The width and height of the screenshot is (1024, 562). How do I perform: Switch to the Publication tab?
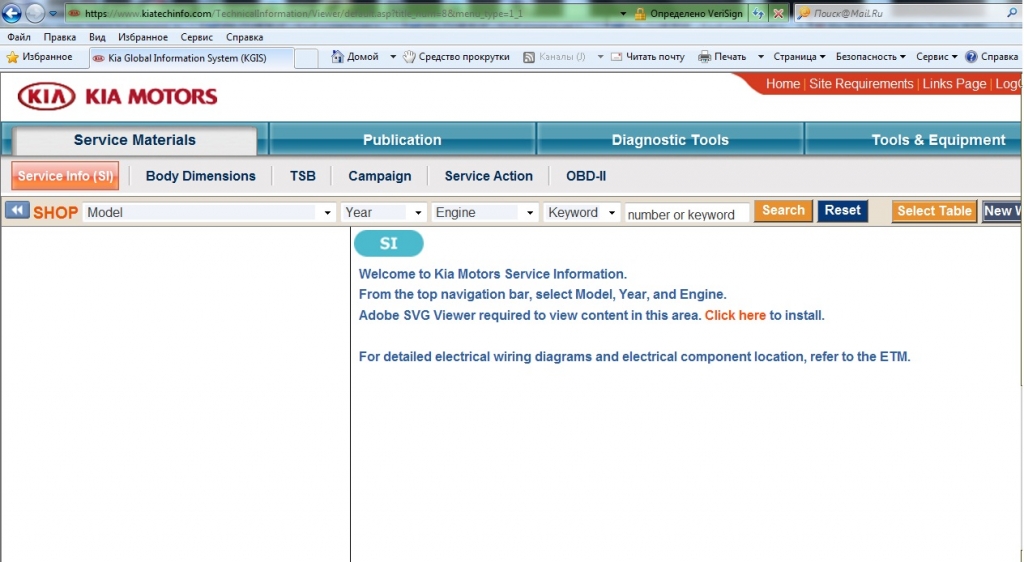[402, 140]
